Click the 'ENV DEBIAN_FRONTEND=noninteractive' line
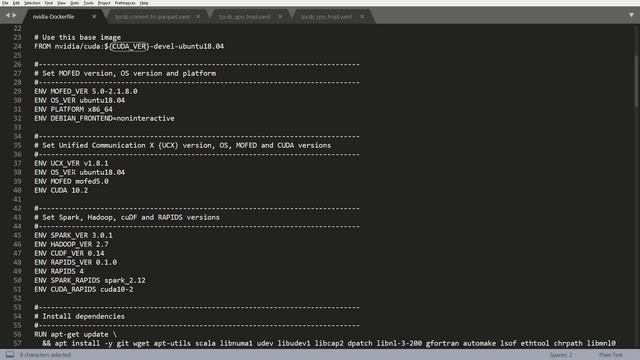 point(104,118)
